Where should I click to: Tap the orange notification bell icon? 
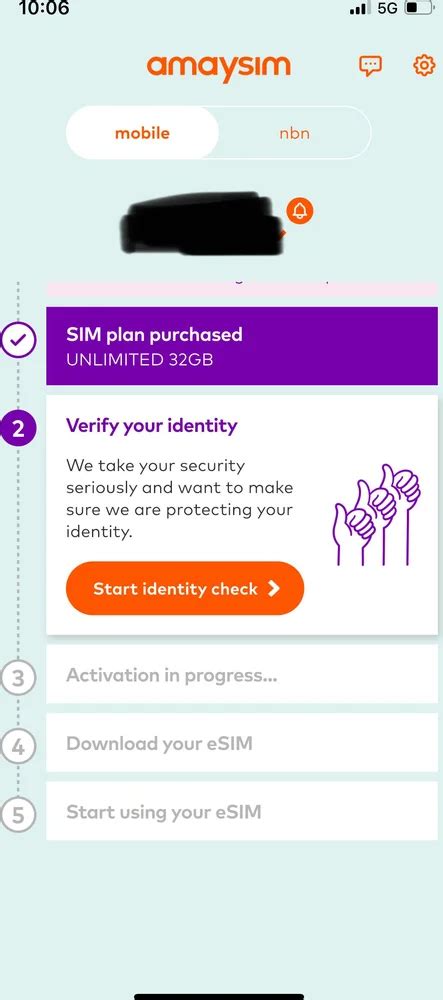click(300, 211)
